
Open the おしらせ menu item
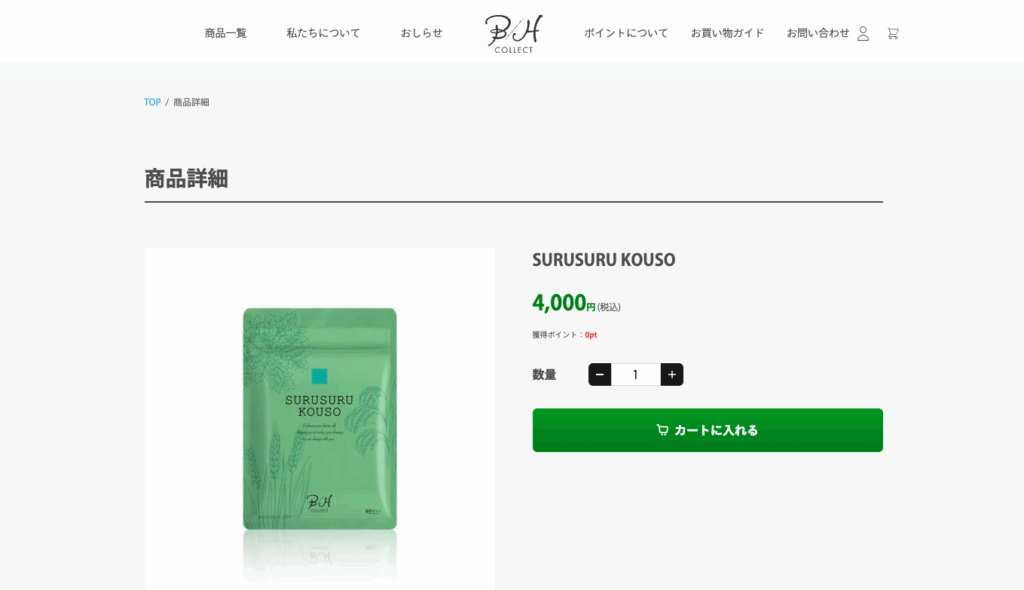pyautogui.click(x=421, y=33)
